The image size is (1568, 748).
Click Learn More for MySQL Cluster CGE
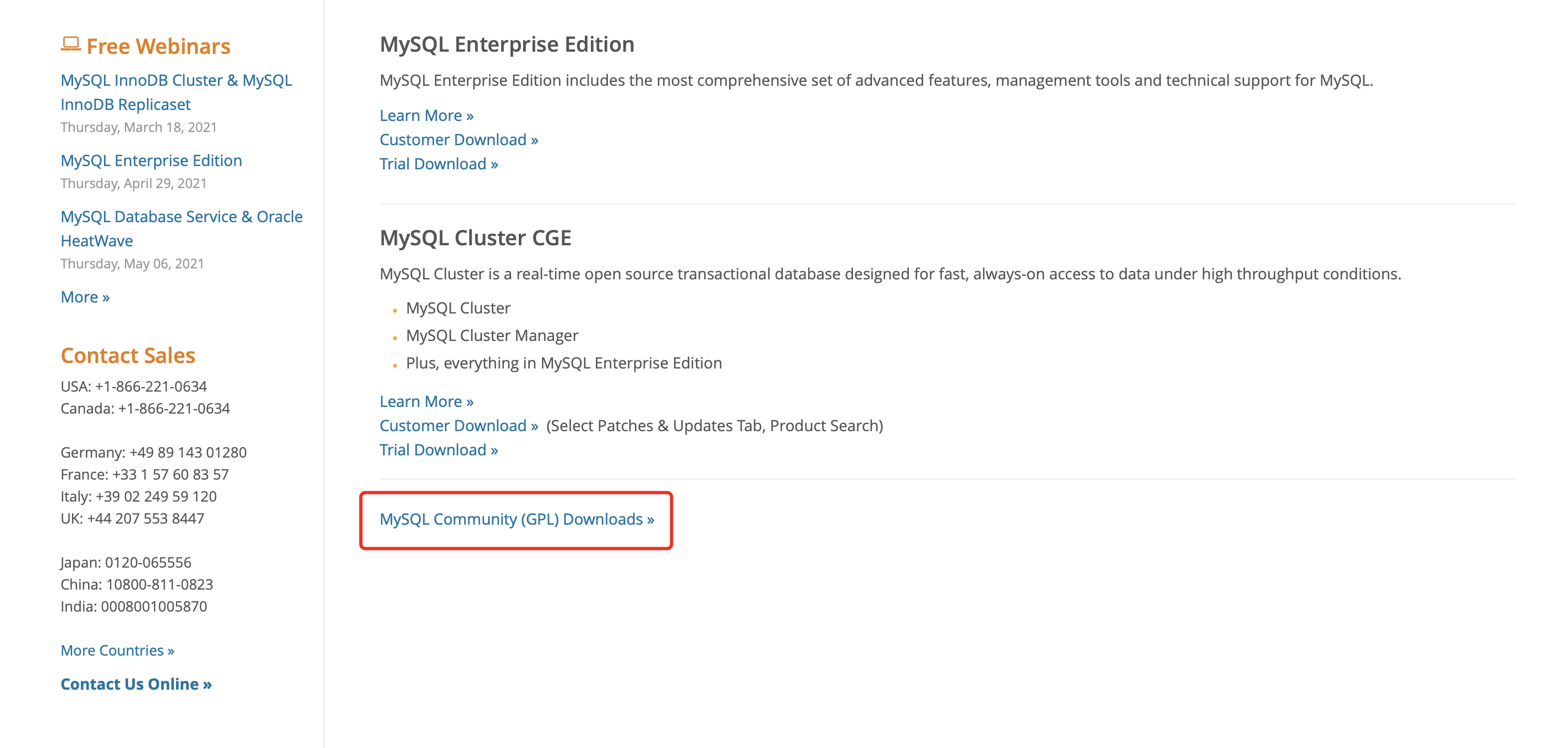pos(425,400)
